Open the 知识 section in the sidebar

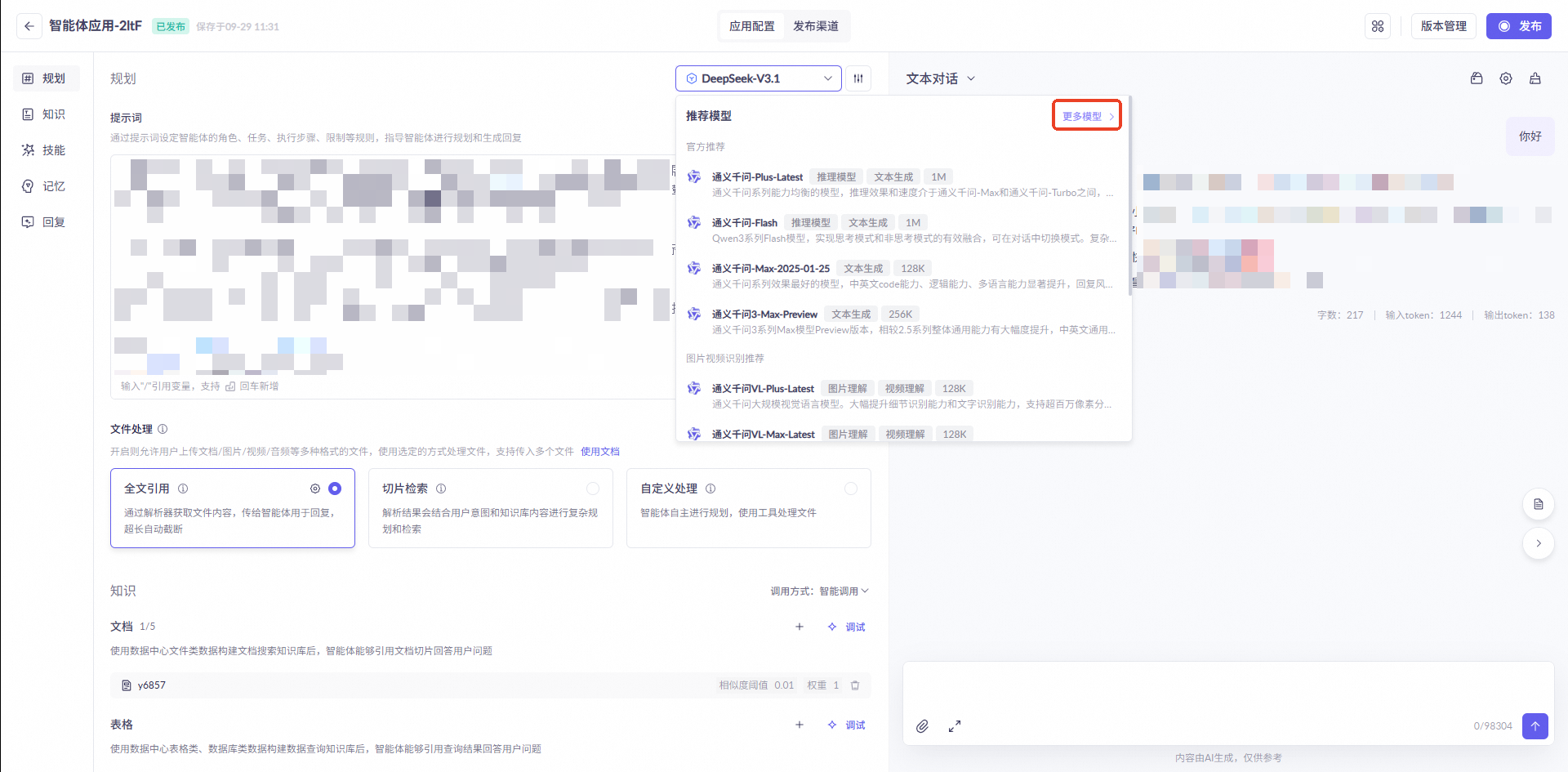click(47, 114)
